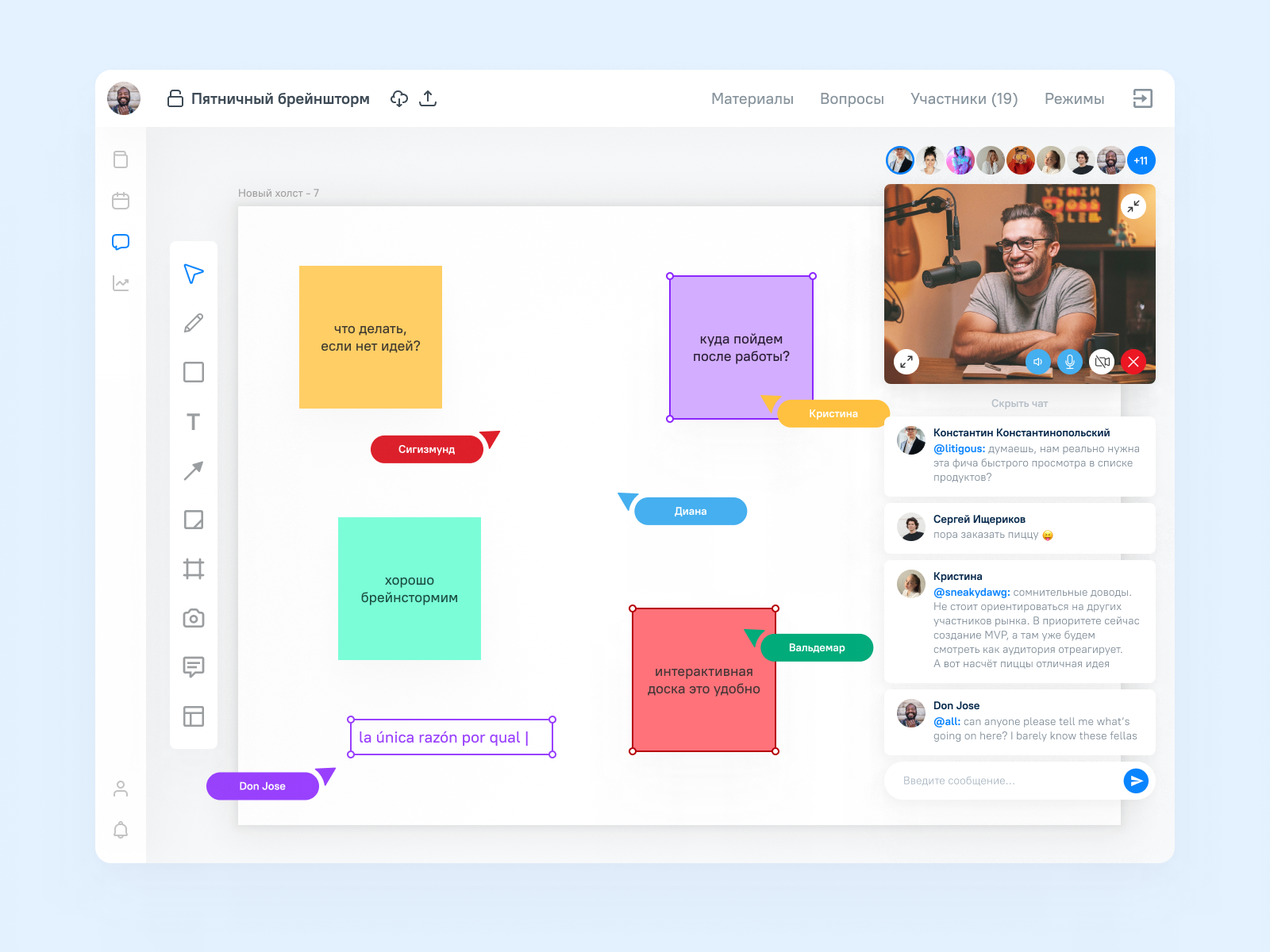Click Don Jose's avatar in the chat
Image resolution: width=1270 pixels, height=952 pixels.
pyautogui.click(x=911, y=713)
